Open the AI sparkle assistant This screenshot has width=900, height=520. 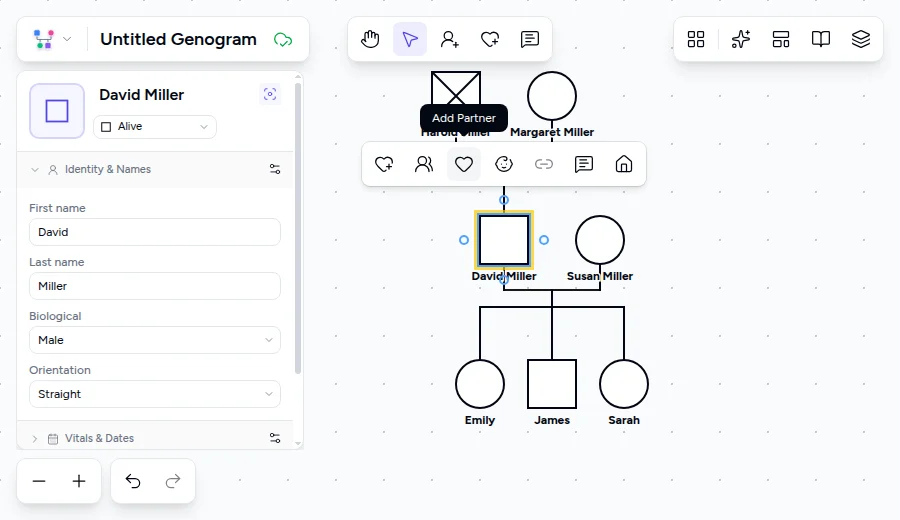[741, 39]
